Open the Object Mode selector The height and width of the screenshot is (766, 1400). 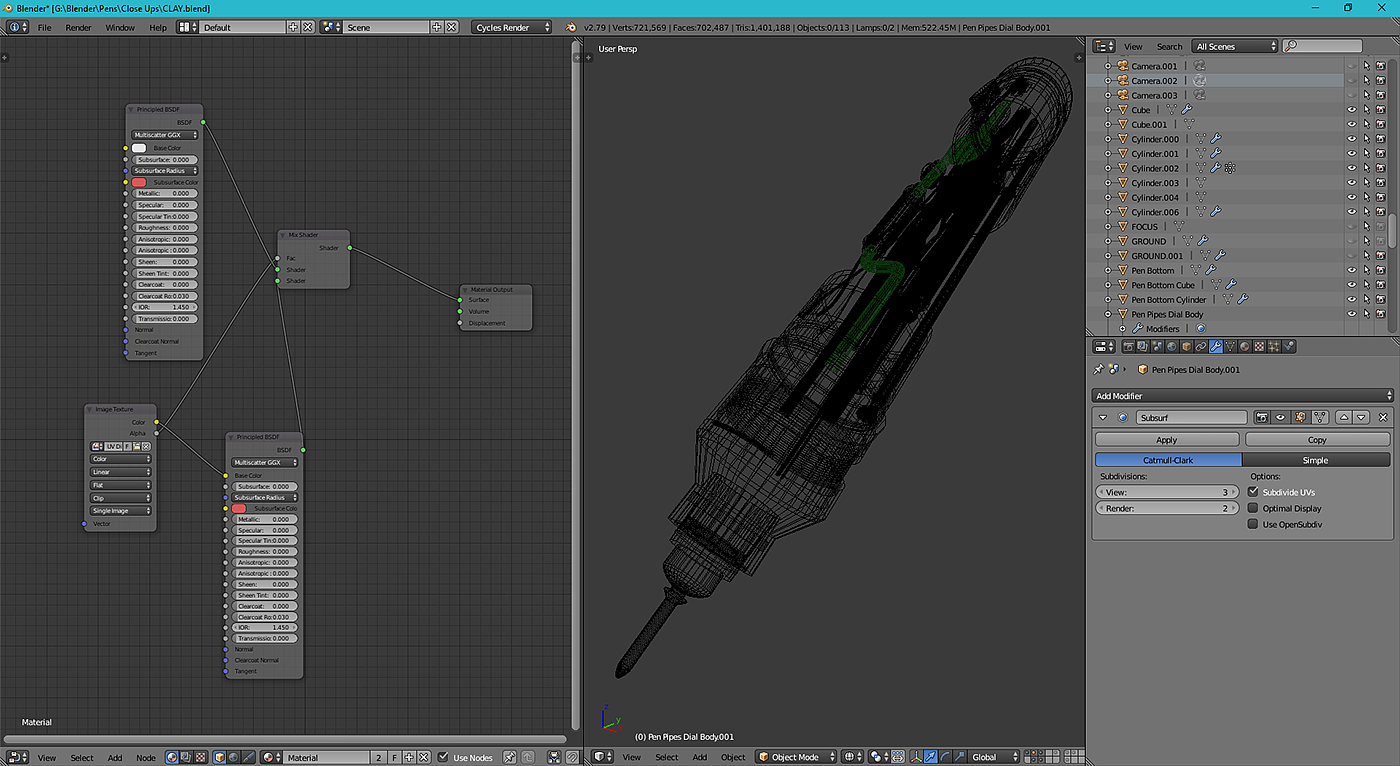pos(796,757)
